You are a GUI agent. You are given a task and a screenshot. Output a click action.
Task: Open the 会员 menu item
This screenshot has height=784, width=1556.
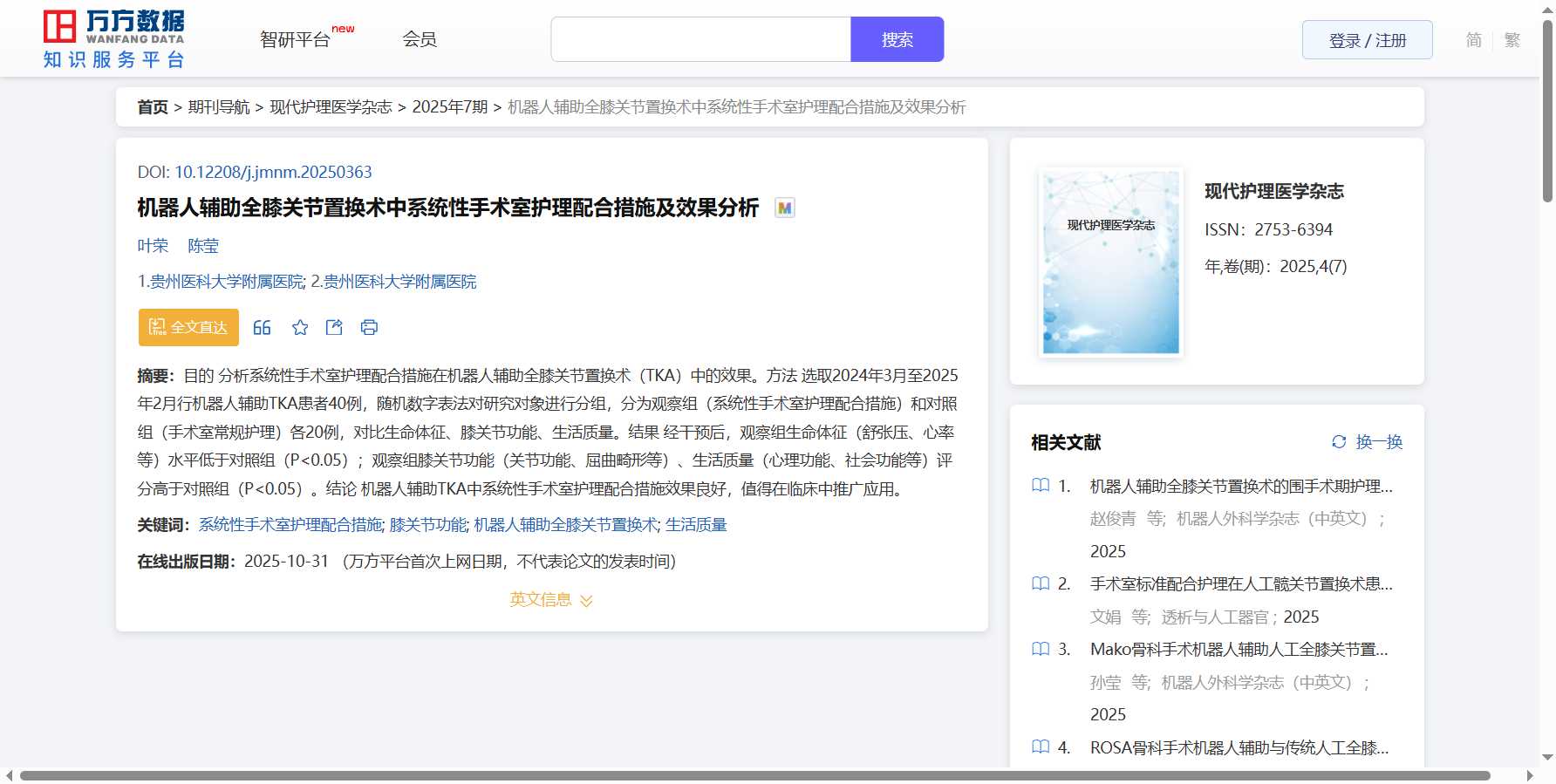click(420, 40)
